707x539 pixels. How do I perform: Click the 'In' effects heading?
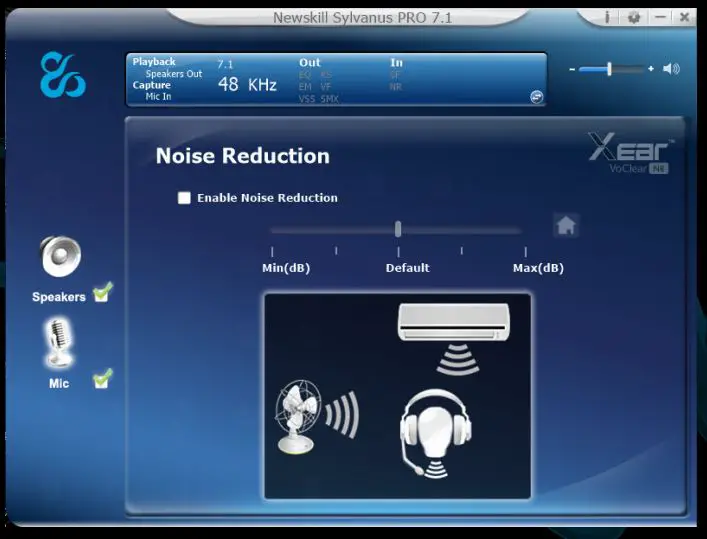[x=396, y=63]
